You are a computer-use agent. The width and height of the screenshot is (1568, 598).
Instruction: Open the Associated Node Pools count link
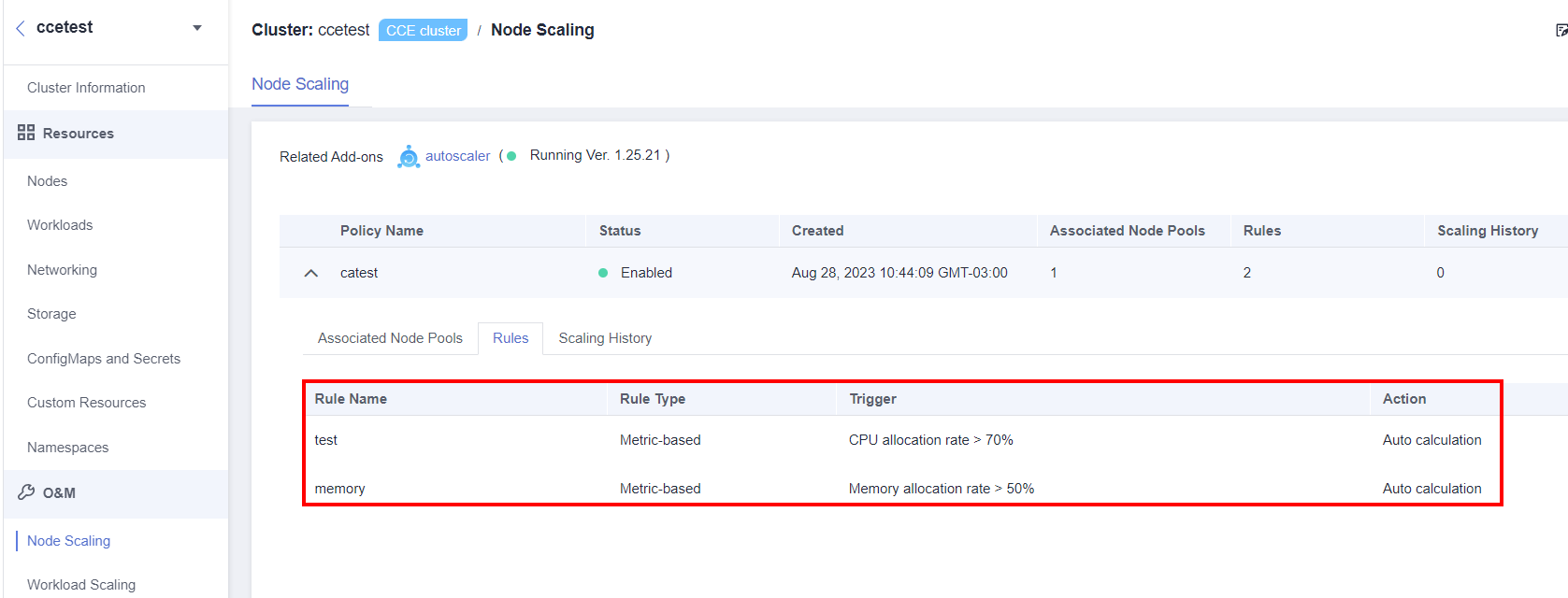click(x=1053, y=273)
